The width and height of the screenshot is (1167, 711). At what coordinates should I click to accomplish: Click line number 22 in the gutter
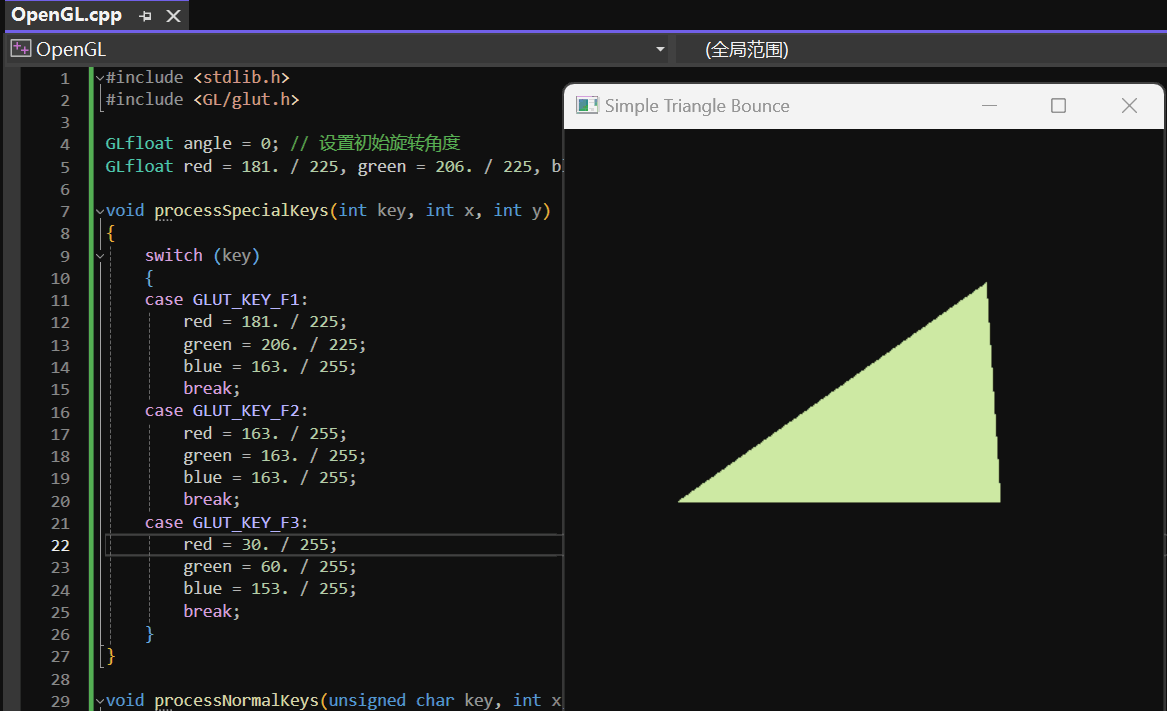tap(60, 546)
